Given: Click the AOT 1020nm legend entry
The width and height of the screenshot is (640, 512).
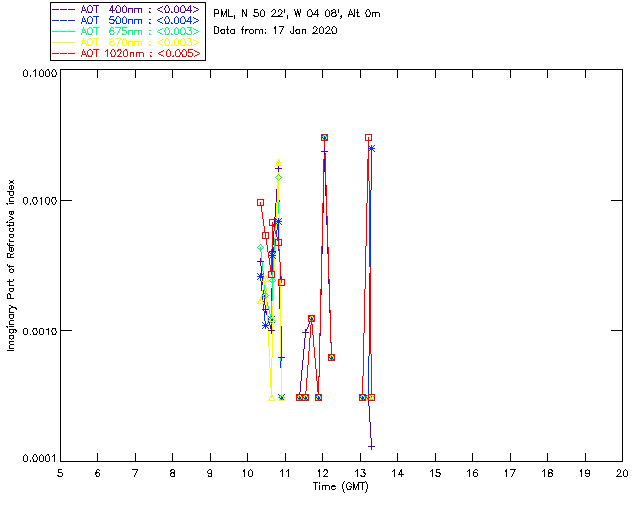Looking at the screenshot, I should (127, 53).
